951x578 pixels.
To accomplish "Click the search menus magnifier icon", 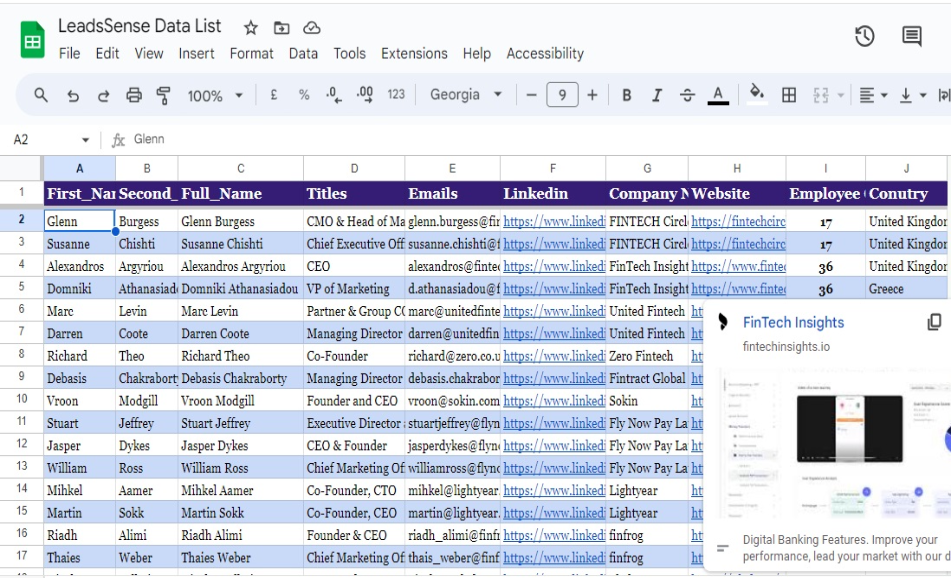I will tap(41, 95).
